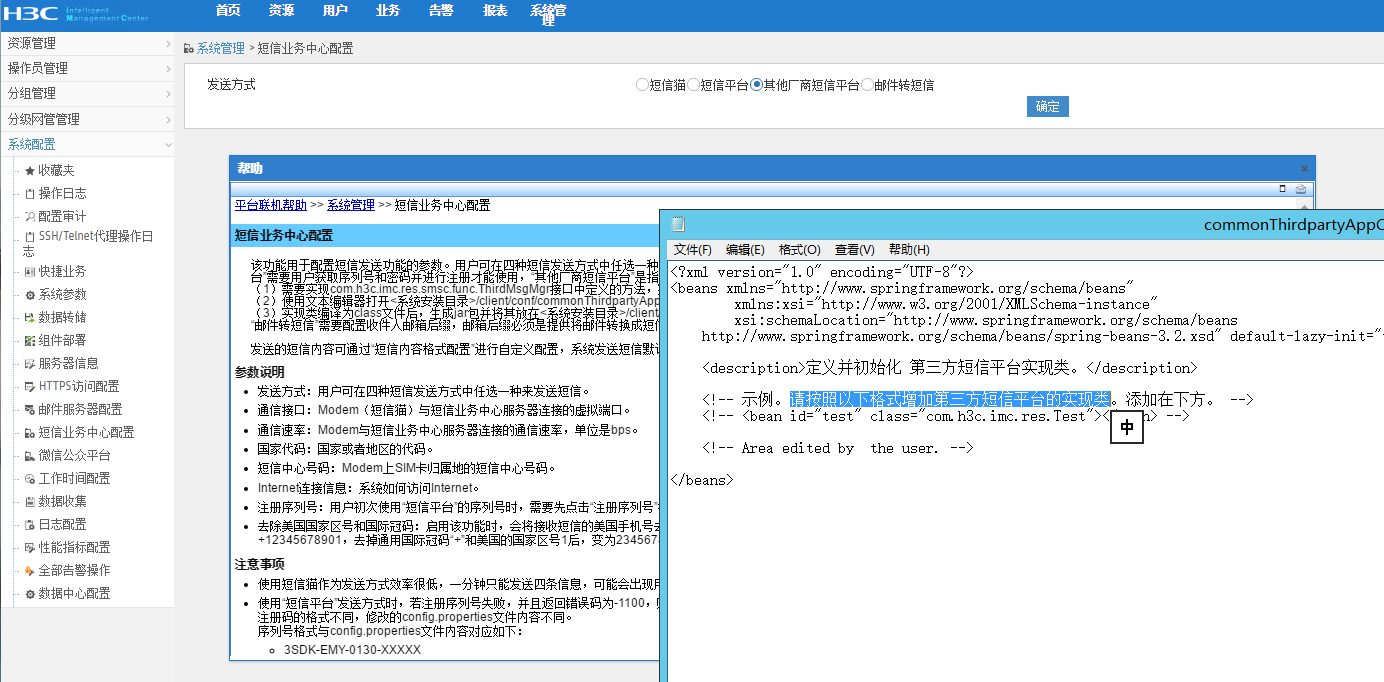Click the audit icon beside 配置审计

pos(30,217)
